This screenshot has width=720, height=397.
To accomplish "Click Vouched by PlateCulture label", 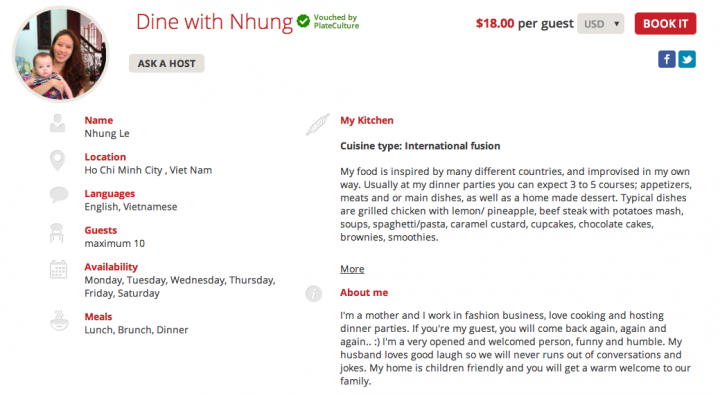I will click(336, 22).
